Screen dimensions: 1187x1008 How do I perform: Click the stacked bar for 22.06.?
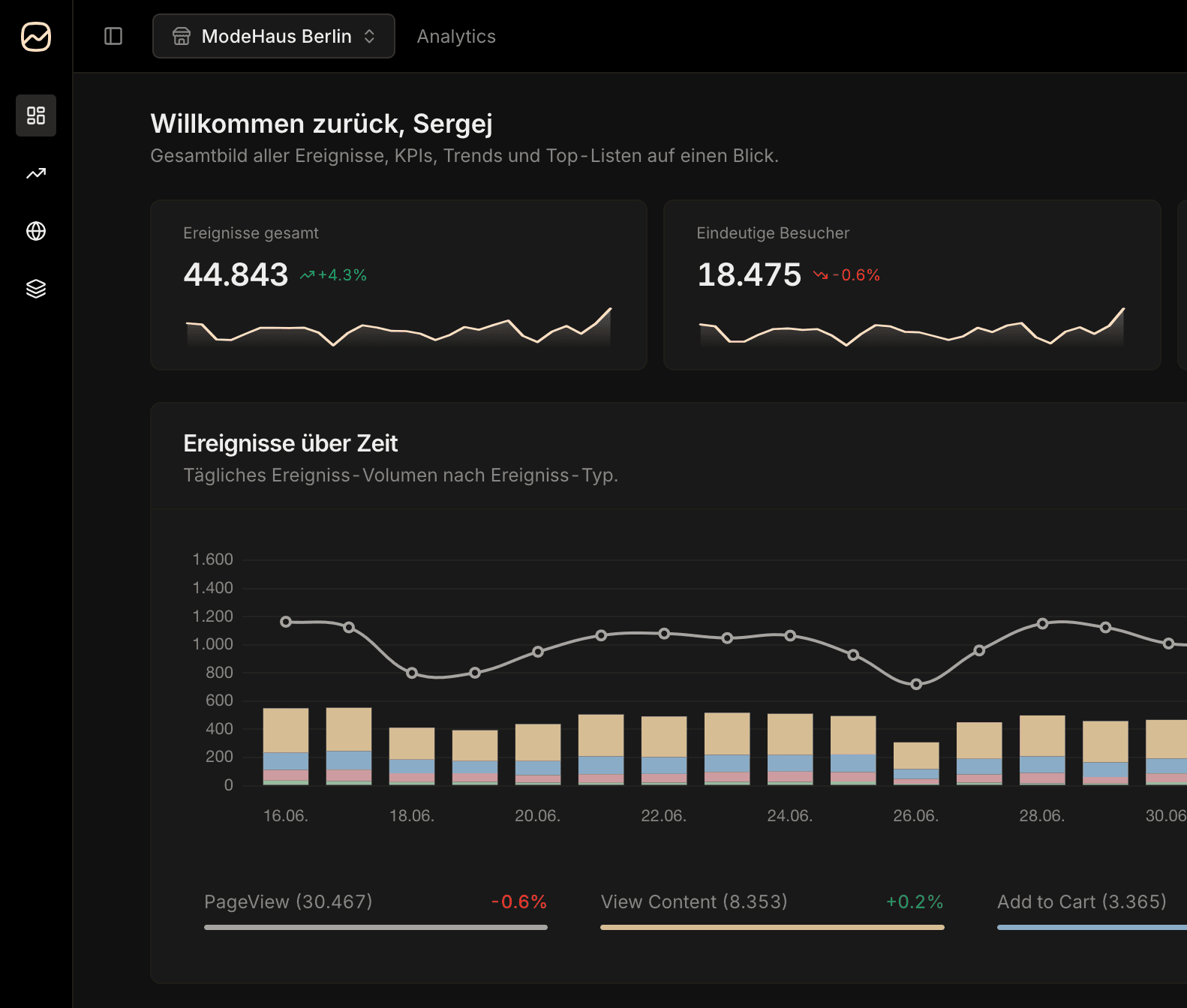pos(664,751)
